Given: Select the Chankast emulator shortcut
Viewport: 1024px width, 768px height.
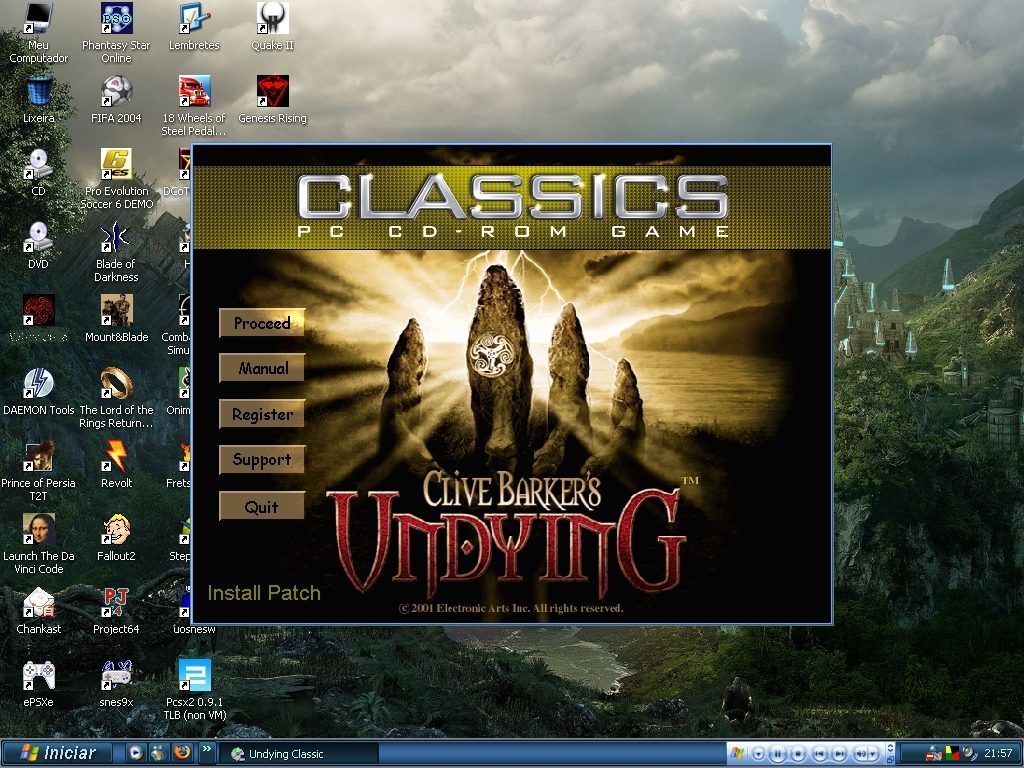Looking at the screenshot, I should click(x=39, y=611).
